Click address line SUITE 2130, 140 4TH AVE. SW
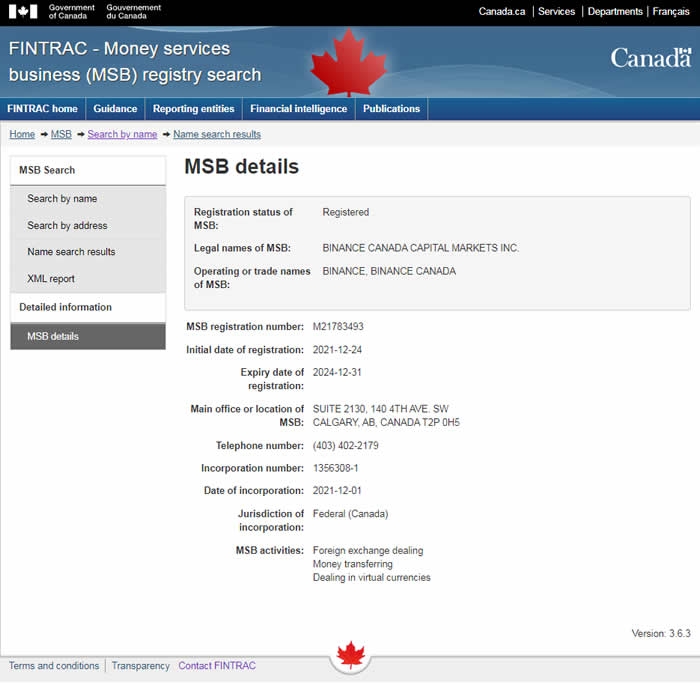Viewport: 700px width, 683px height. (x=380, y=409)
